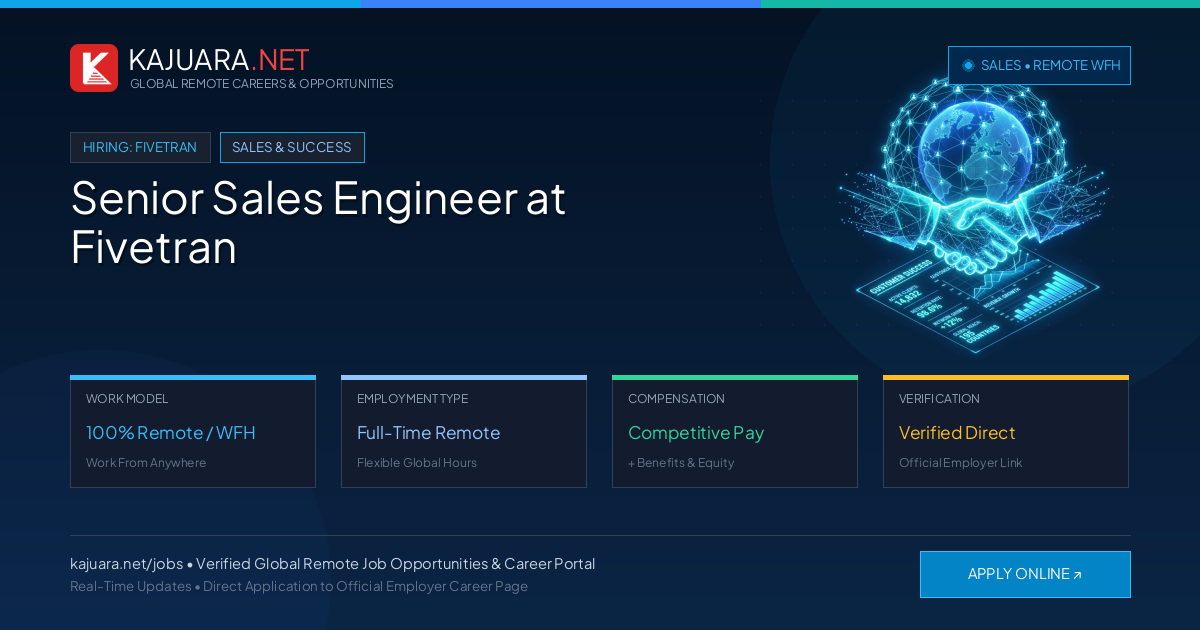This screenshot has width=1200, height=630.
Task: Select the 'HIRING: FIVETRAN' tag
Action: click(x=140, y=147)
